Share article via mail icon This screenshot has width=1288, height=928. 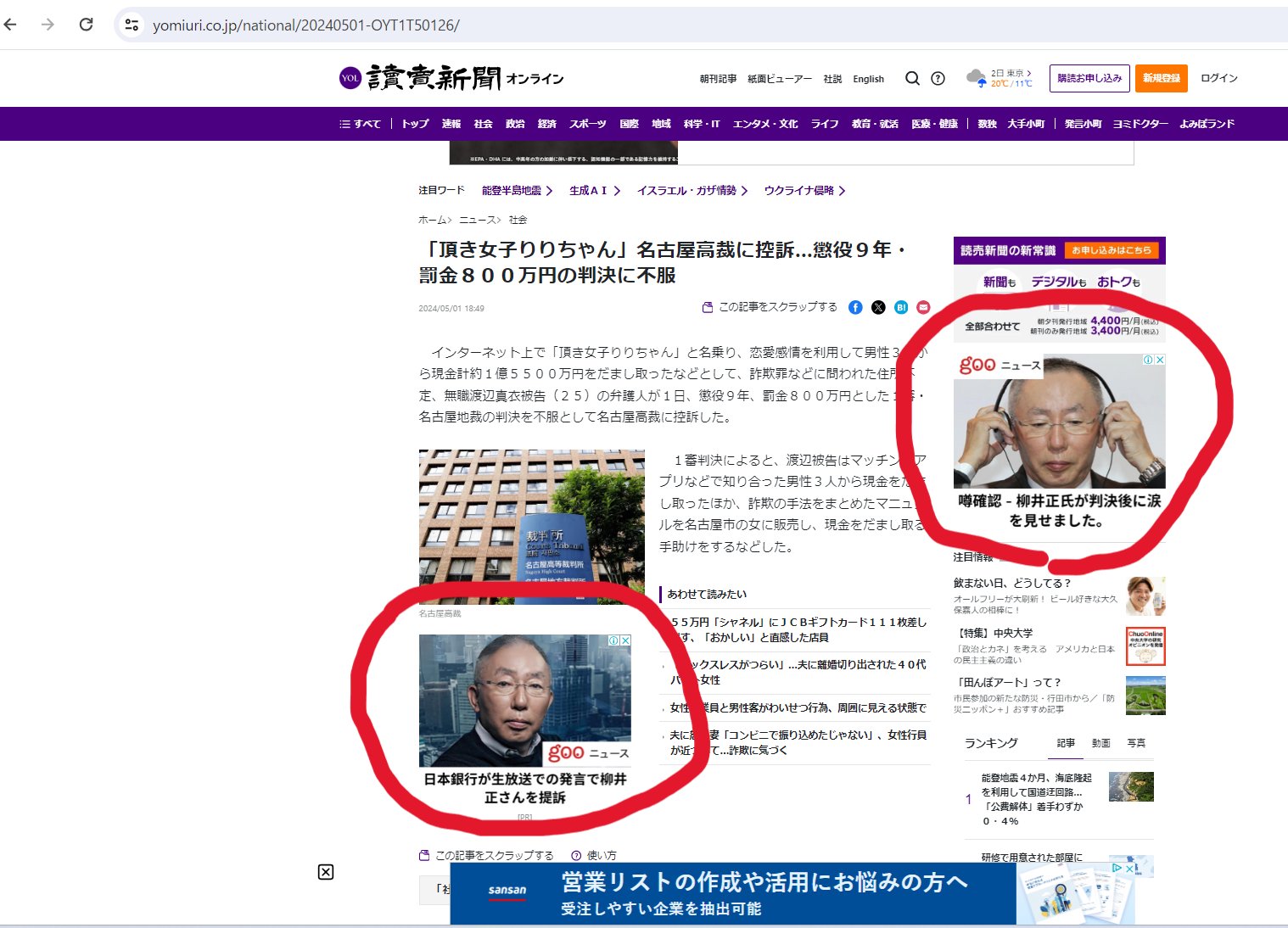(x=923, y=307)
